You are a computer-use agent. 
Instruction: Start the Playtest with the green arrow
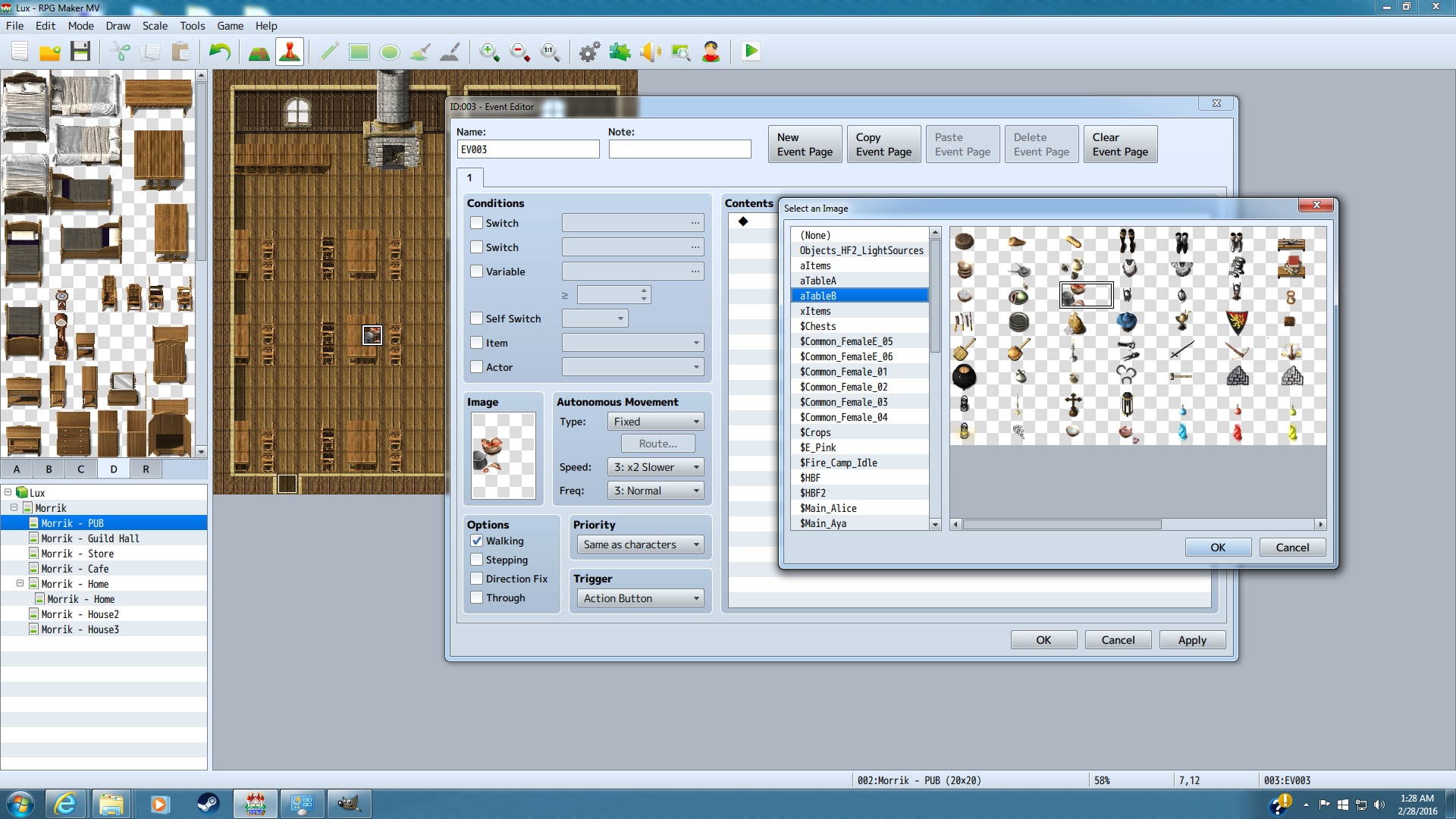tap(751, 52)
